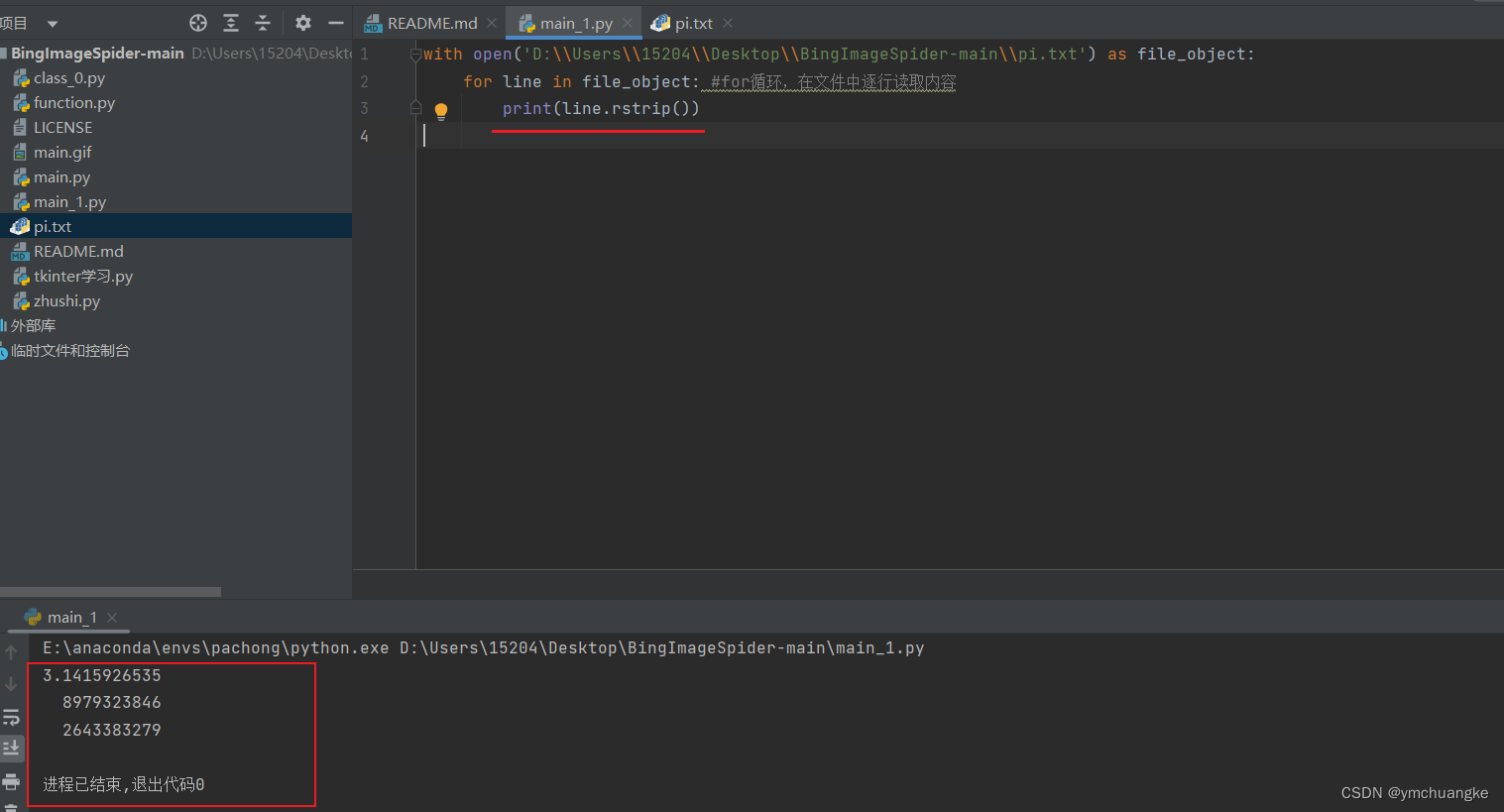The width and height of the screenshot is (1504, 812).
Task: Click the 2643383279 output line
Action: pyautogui.click(x=111, y=730)
